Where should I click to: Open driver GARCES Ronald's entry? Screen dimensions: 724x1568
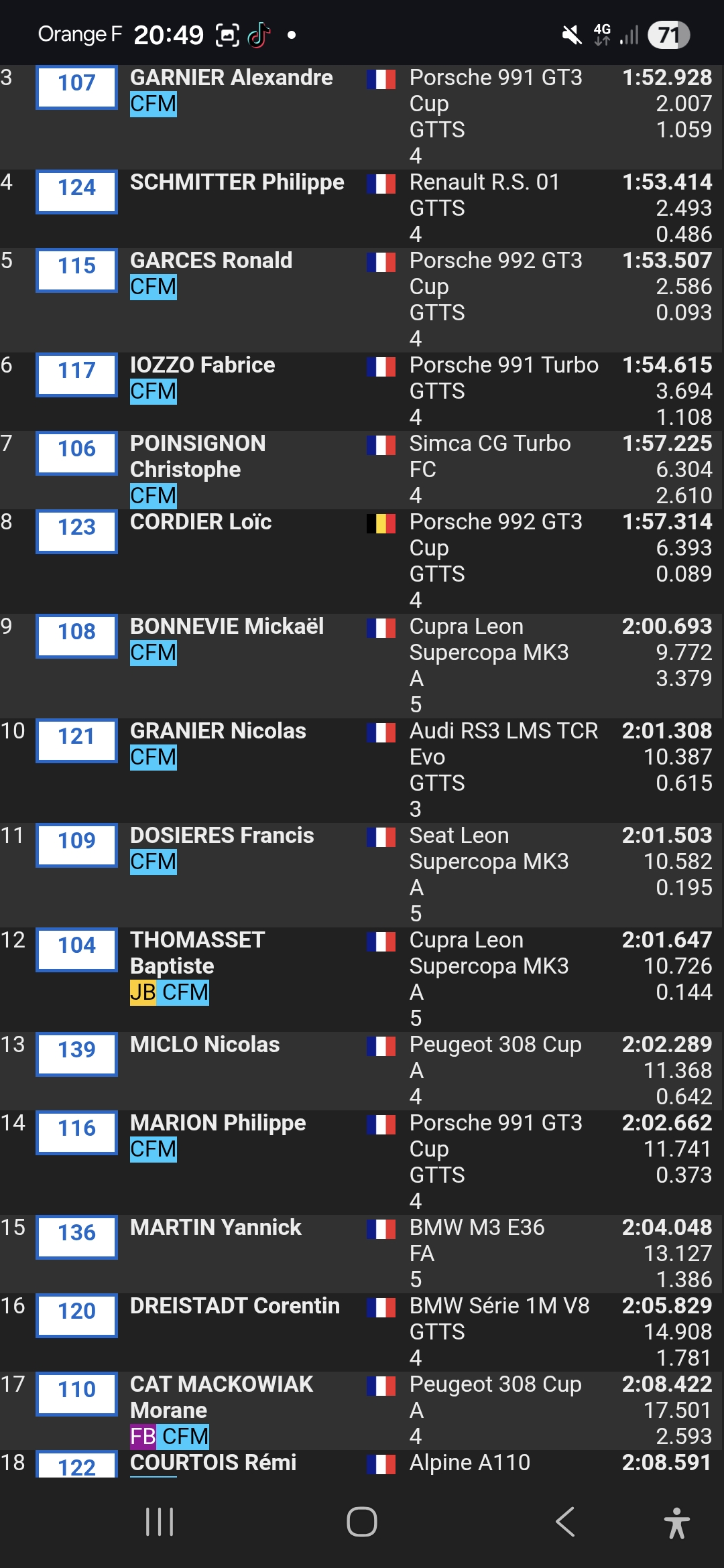211,261
